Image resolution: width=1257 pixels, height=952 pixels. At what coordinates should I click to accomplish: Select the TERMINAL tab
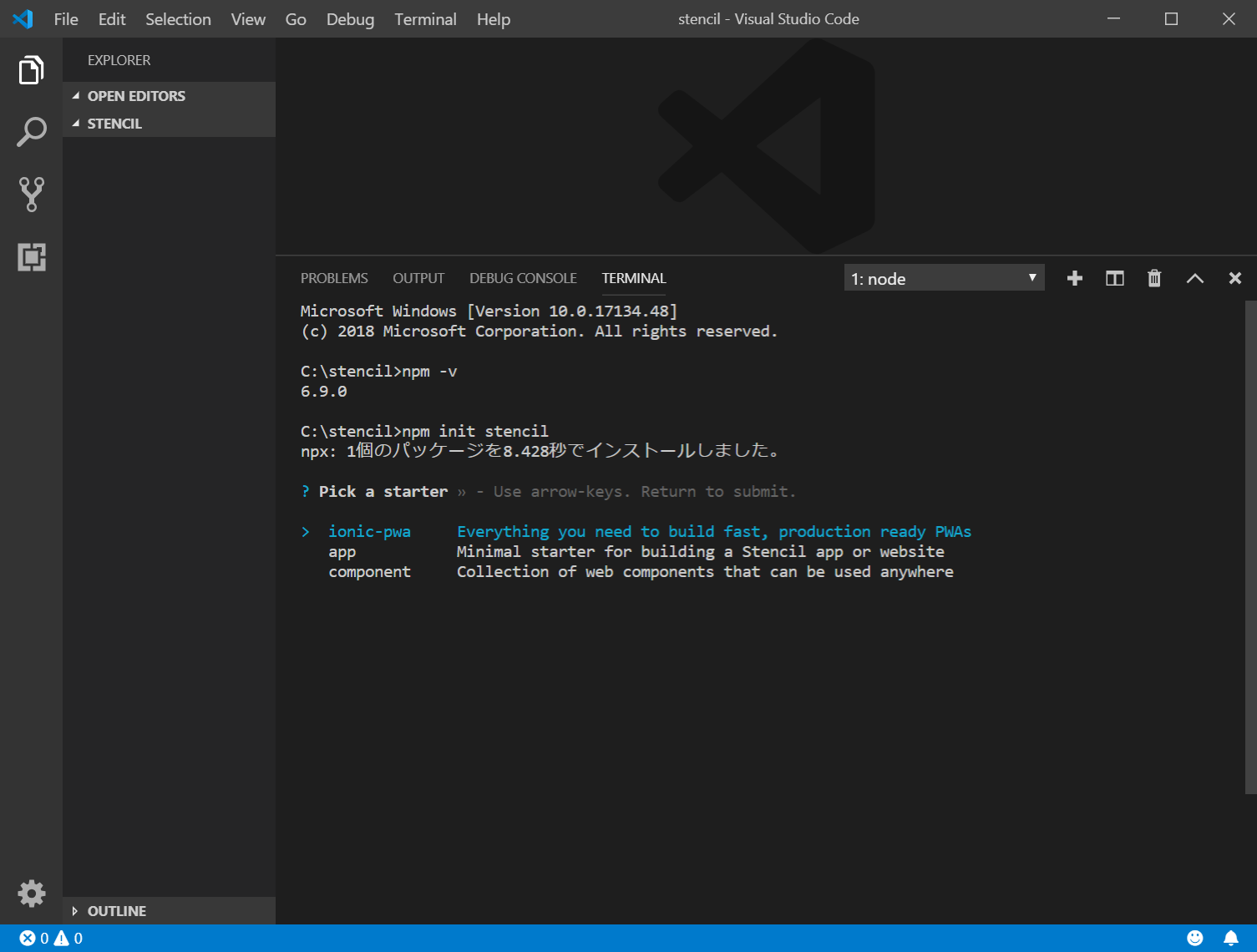[634, 278]
